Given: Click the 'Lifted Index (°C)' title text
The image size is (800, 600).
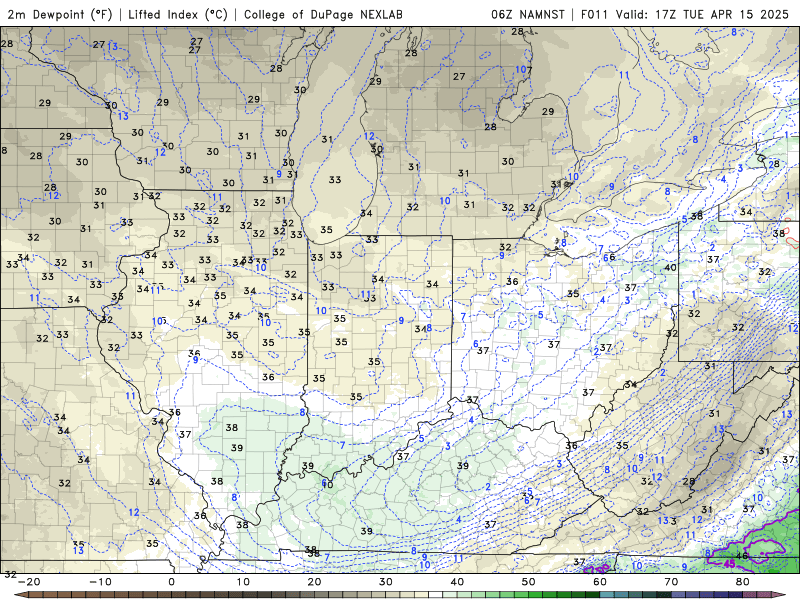Looking at the screenshot, I should tap(178, 14).
